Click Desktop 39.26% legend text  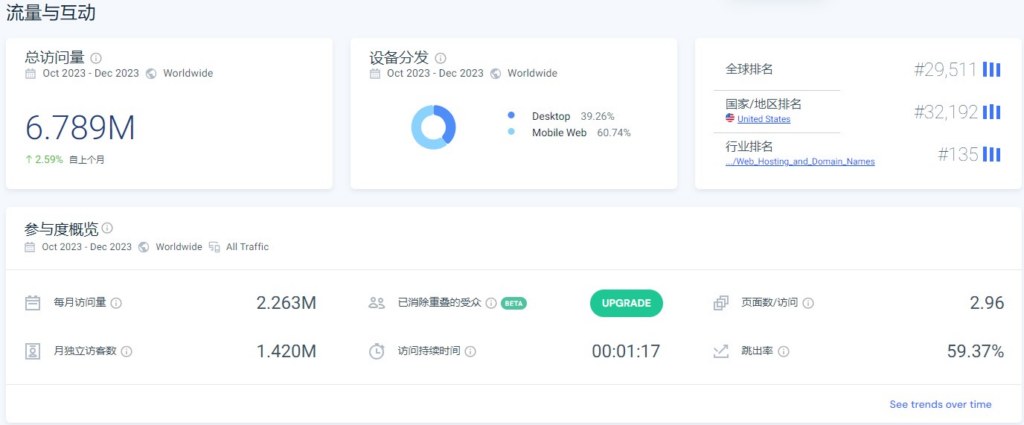point(573,116)
